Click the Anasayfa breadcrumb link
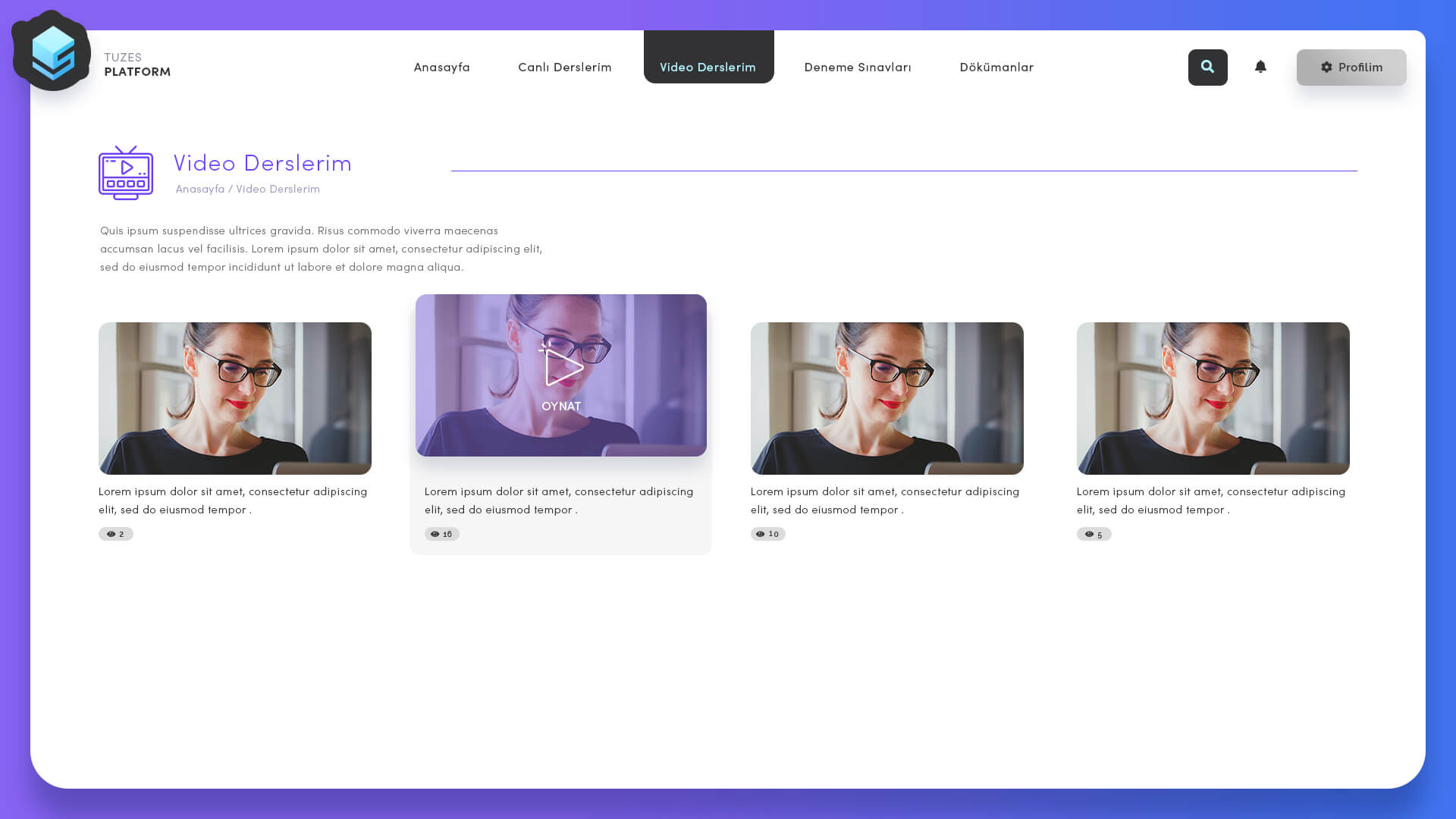This screenshot has height=819, width=1456. point(200,189)
